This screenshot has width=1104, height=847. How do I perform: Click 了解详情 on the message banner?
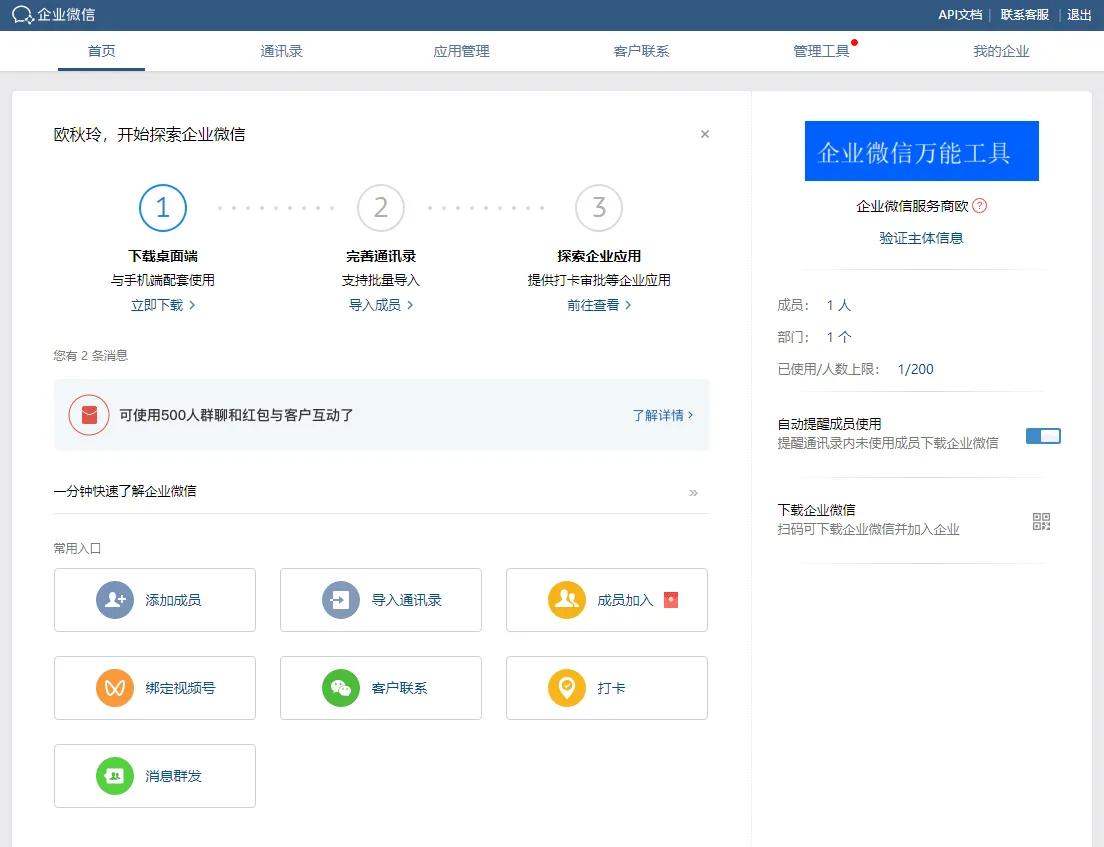(661, 415)
